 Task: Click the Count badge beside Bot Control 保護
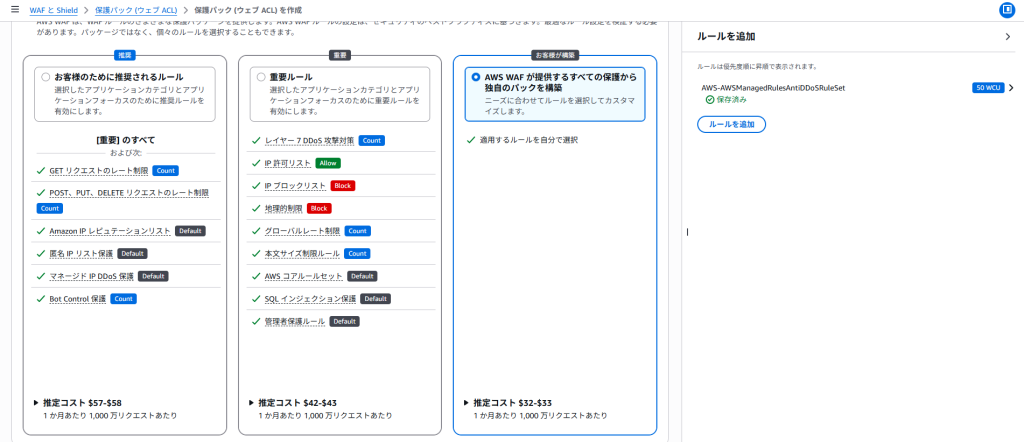click(x=124, y=299)
